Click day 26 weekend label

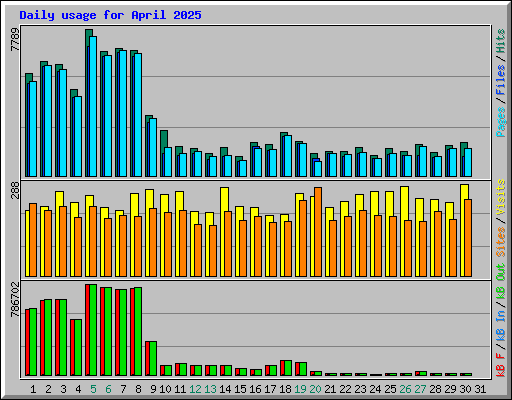(x=405, y=389)
